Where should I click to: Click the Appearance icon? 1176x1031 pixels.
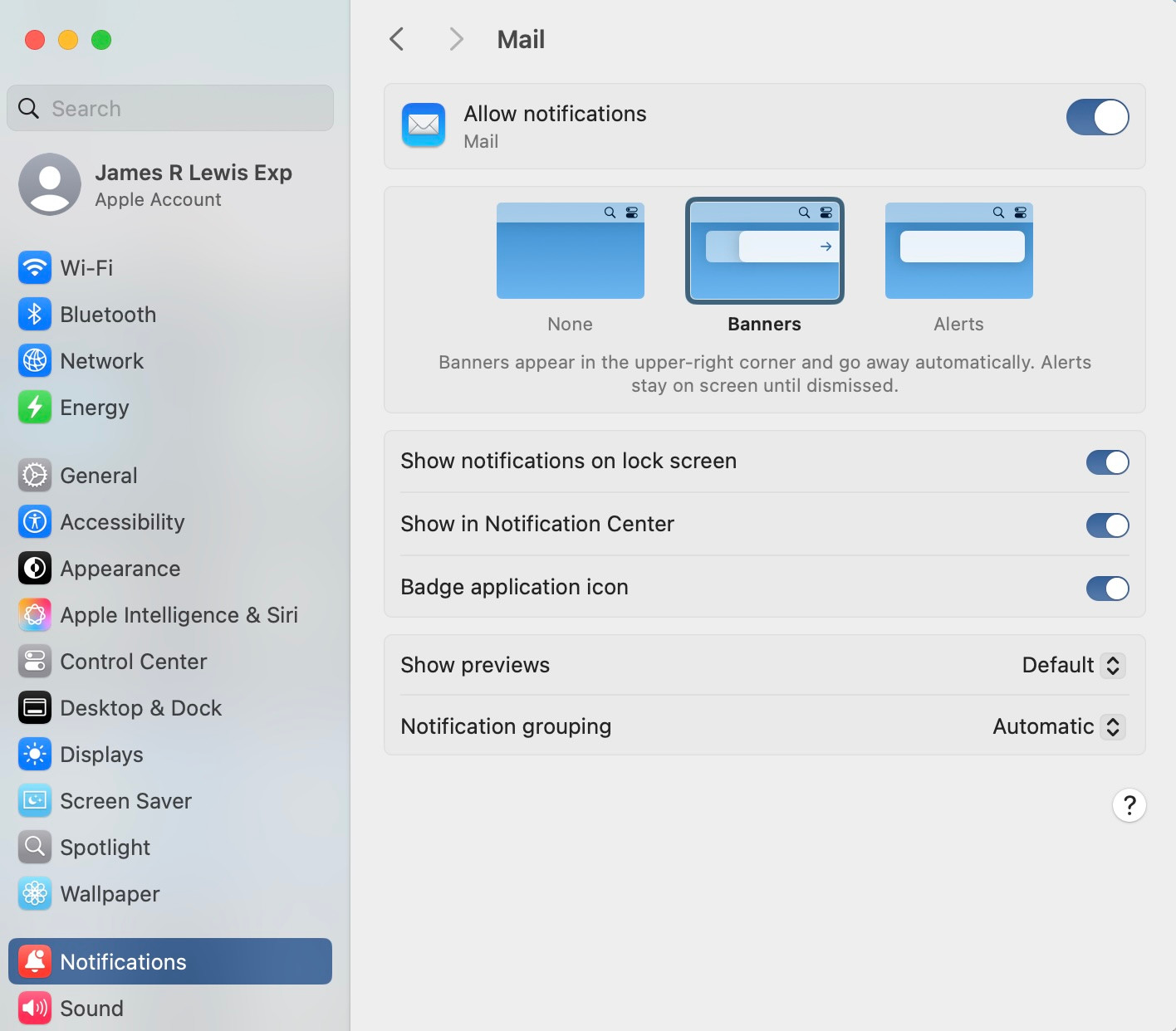pos(35,569)
